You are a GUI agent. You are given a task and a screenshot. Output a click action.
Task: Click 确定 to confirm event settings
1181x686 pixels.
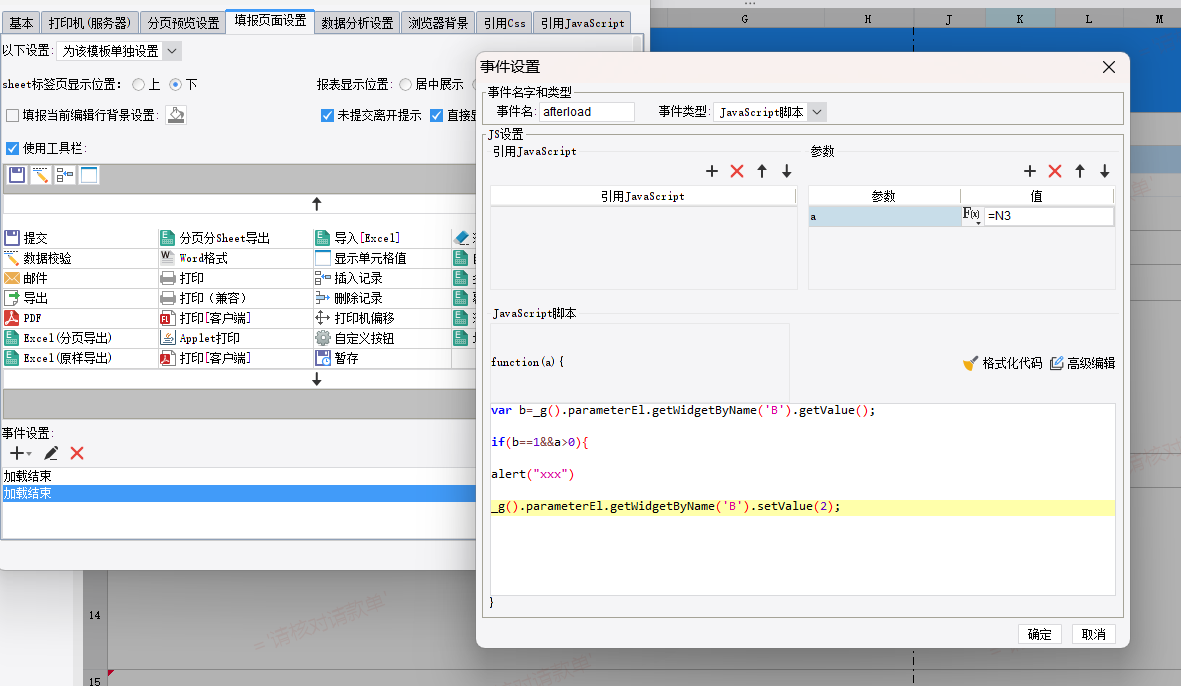[x=1039, y=634]
